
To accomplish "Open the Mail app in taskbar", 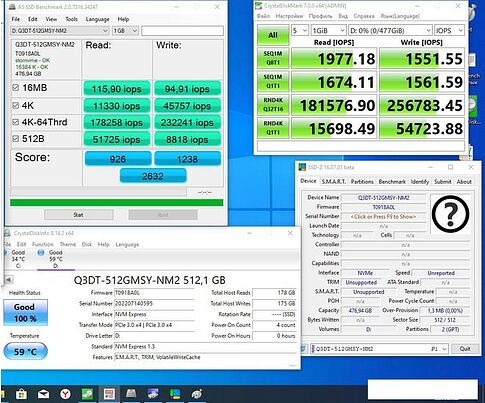I will 43,394.
